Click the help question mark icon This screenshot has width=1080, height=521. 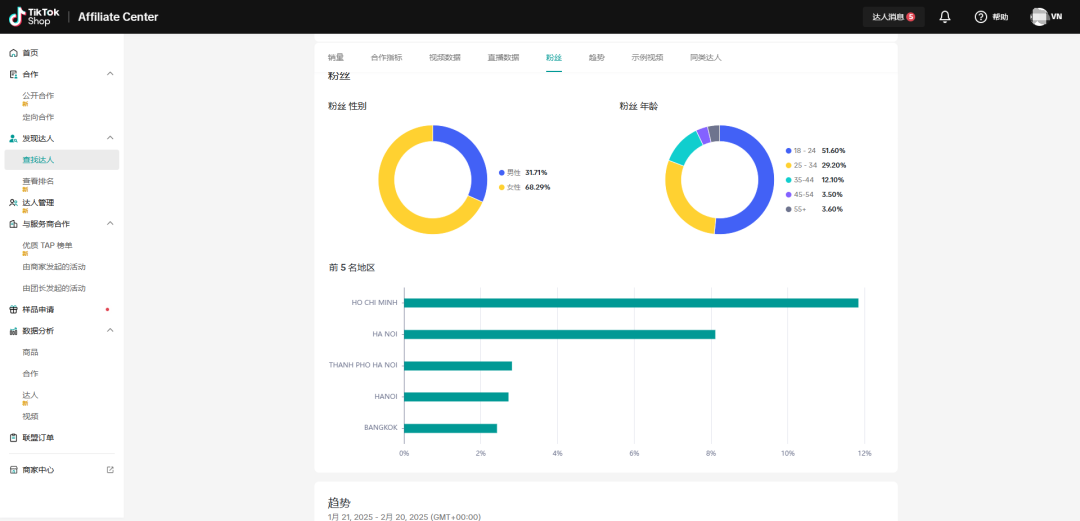[x=980, y=17]
